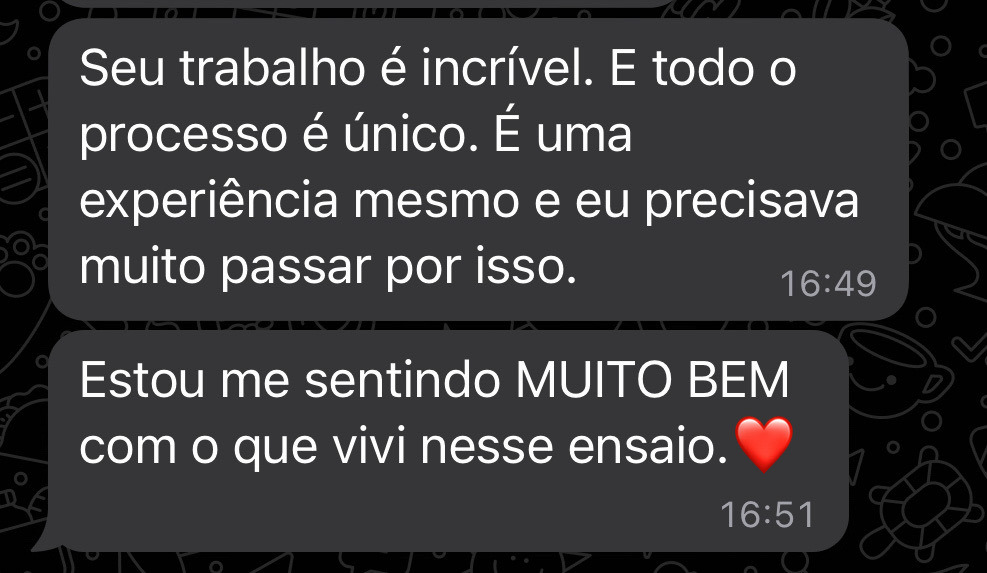Select the message starting "Seu trabalho é incrível"
The height and width of the screenshot is (573, 987).
[x=478, y=169]
